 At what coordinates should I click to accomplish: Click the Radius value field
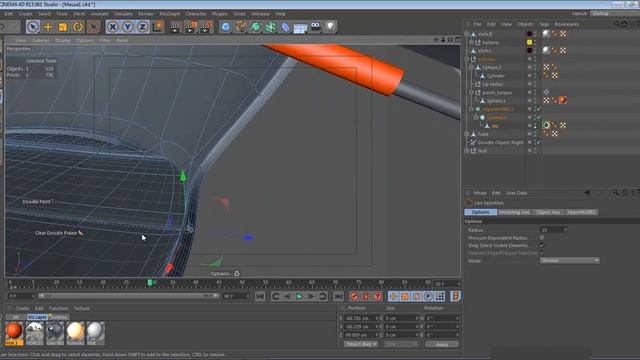pyautogui.click(x=553, y=230)
